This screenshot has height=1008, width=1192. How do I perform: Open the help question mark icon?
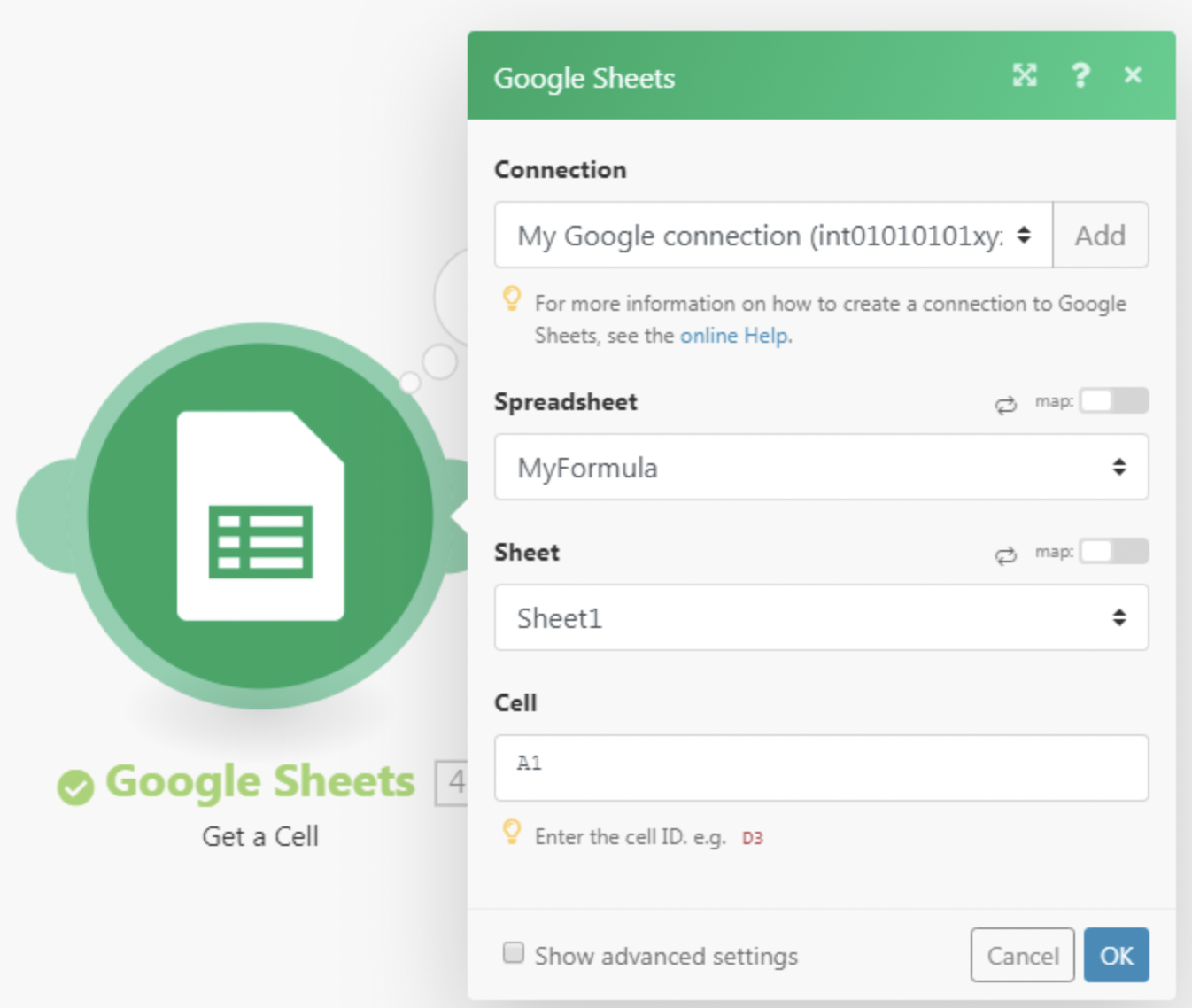(1080, 75)
